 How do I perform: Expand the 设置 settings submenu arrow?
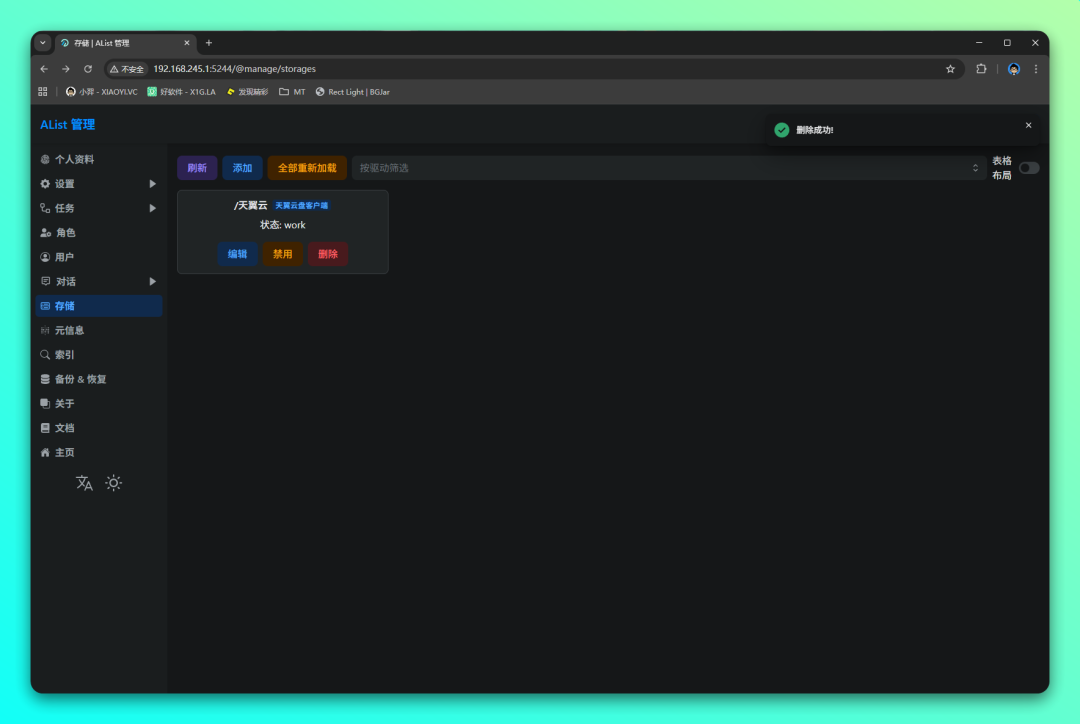pyautogui.click(x=153, y=184)
